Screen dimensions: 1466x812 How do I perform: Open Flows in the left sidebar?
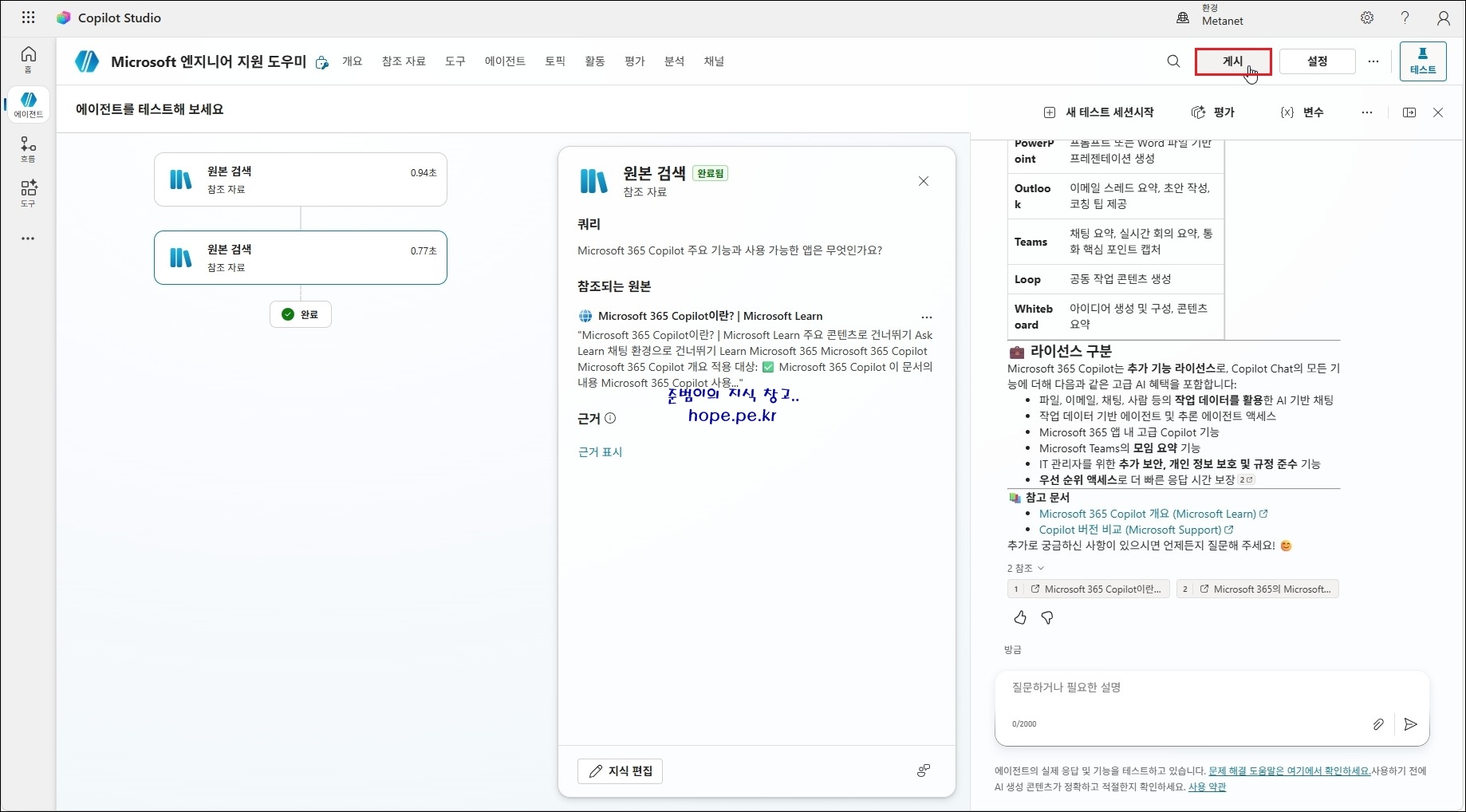[29, 149]
